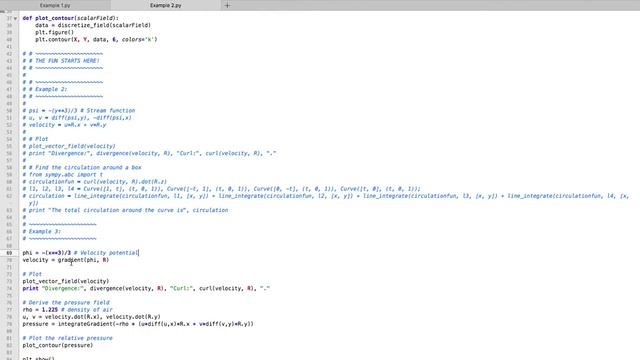Click line number 62 in the gutter
This screenshot has height=360, width=640.
click(x=9, y=196)
